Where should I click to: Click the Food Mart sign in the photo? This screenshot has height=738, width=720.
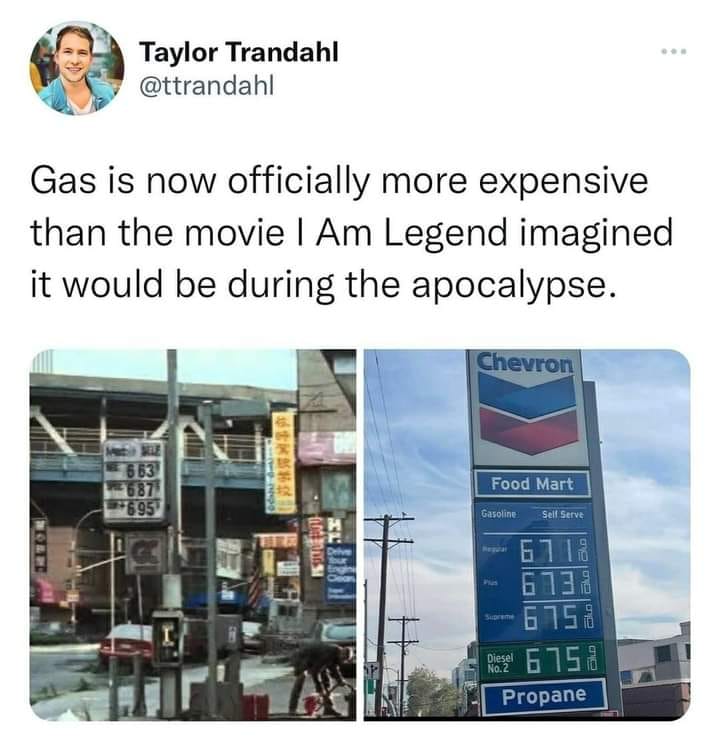pyautogui.click(x=532, y=483)
